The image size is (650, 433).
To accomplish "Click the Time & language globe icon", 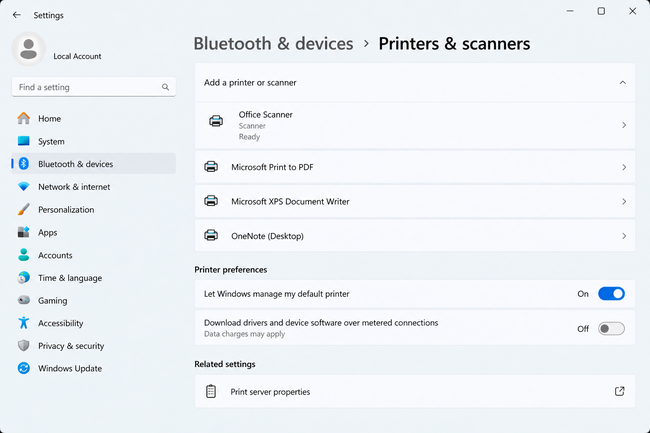I will pyautogui.click(x=24, y=277).
